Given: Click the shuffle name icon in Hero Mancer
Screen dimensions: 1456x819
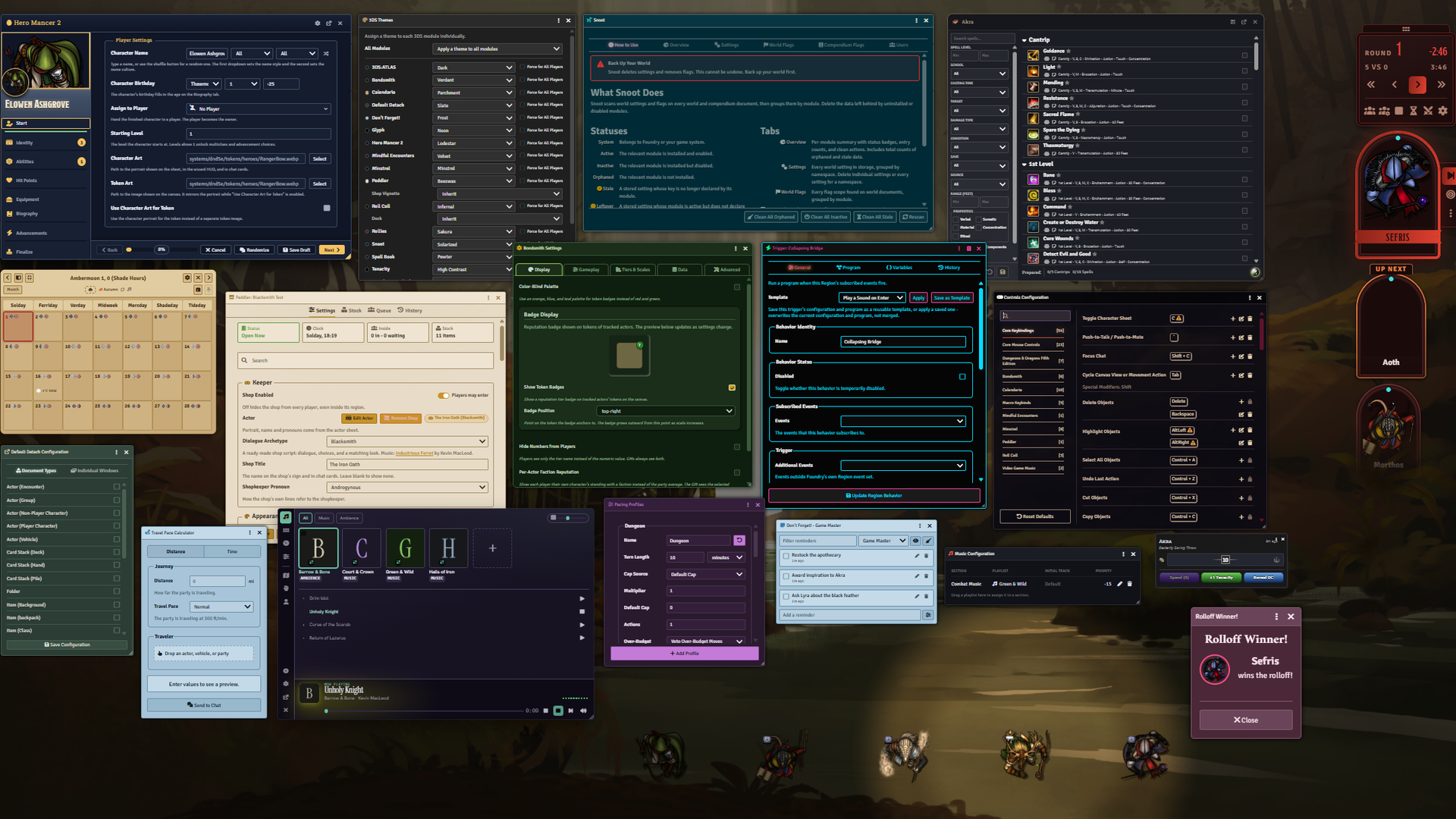Looking at the screenshot, I should point(326,54).
